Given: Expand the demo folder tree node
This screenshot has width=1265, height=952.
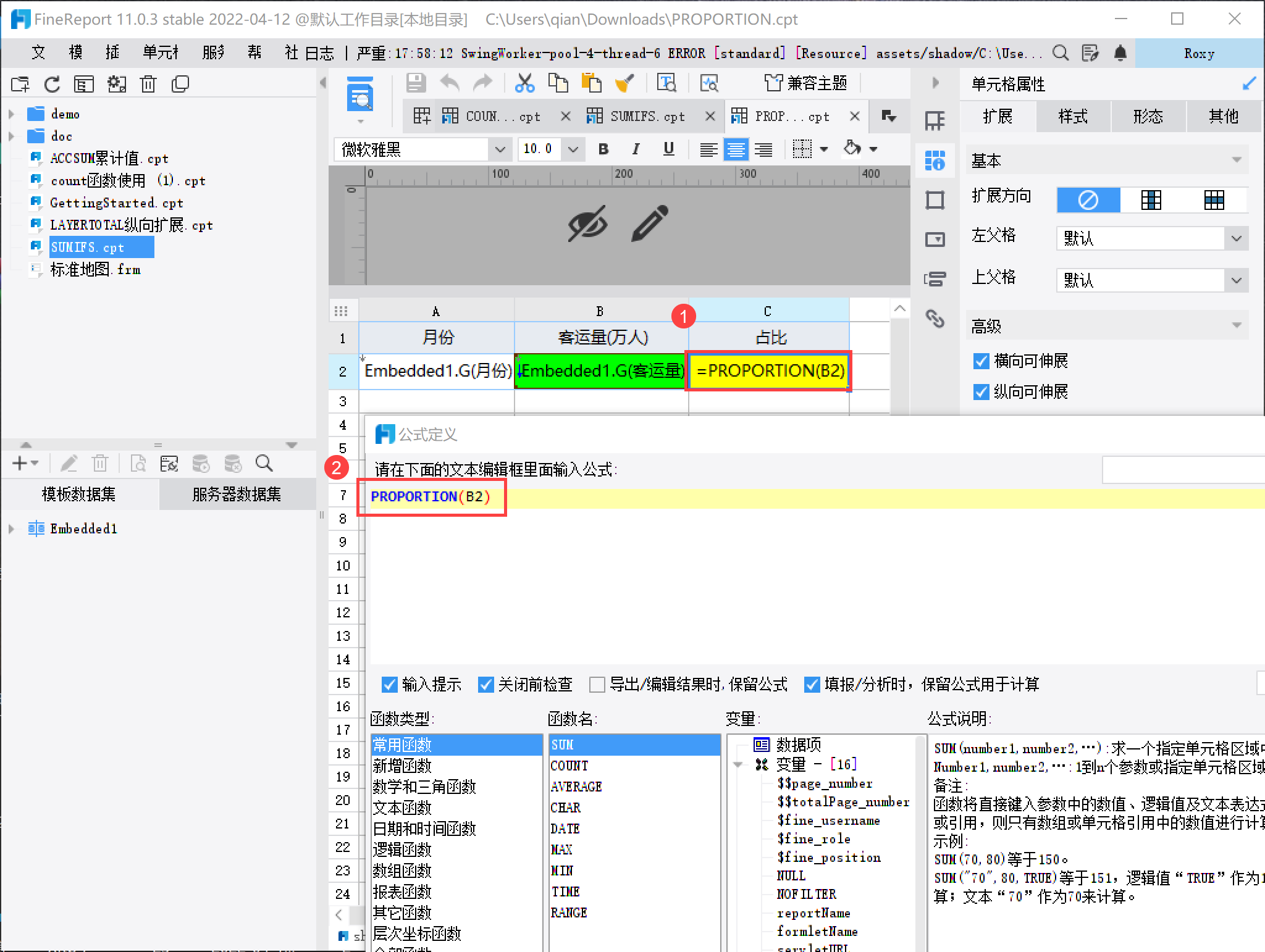Looking at the screenshot, I should [x=12, y=114].
